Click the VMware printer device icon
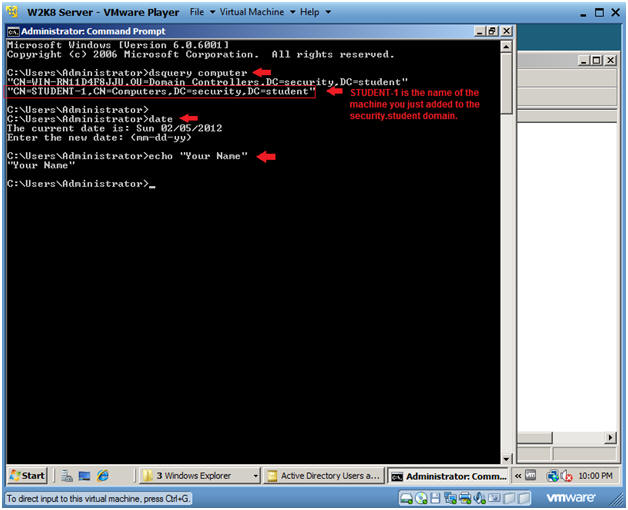 click(465, 498)
